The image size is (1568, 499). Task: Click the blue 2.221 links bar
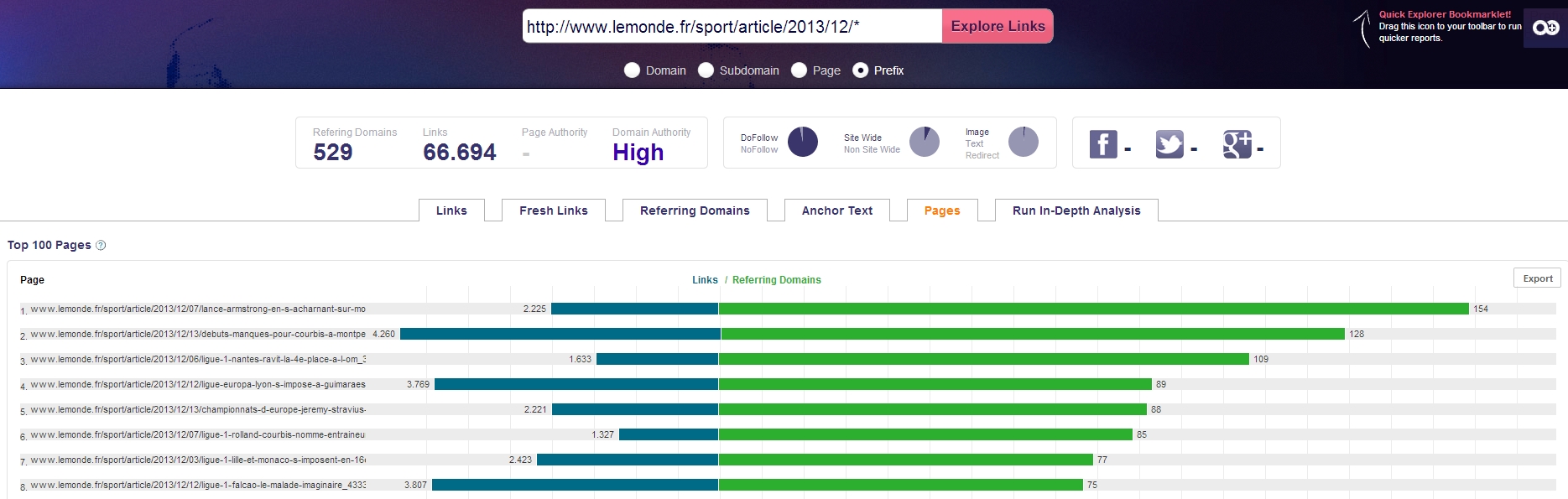[635, 409]
